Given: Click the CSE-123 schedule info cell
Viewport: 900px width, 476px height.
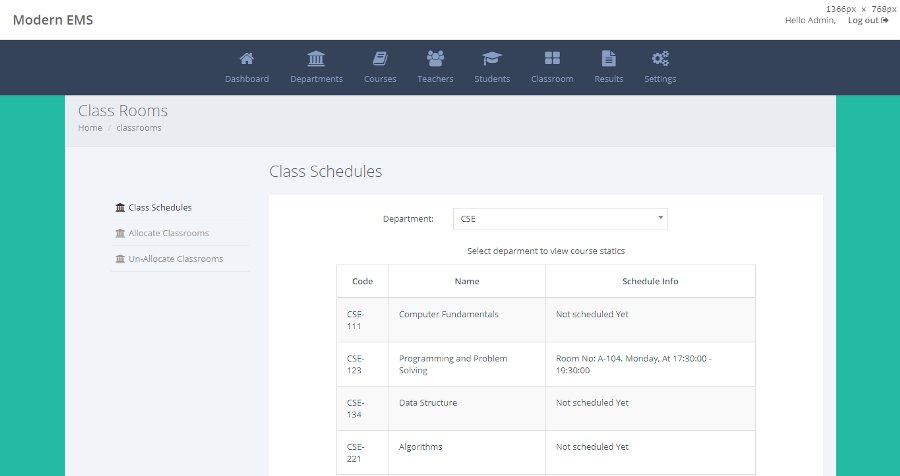Looking at the screenshot, I should (x=650, y=365).
